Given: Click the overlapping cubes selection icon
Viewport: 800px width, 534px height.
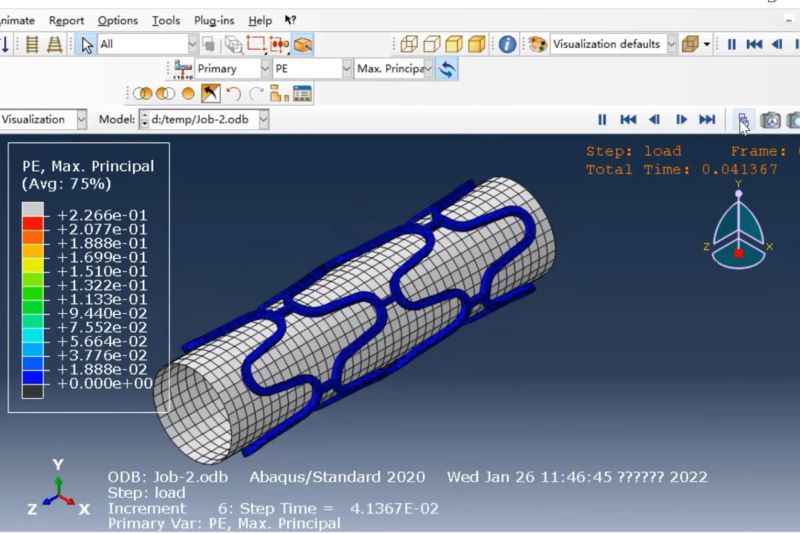Looking at the screenshot, I should point(234,45).
